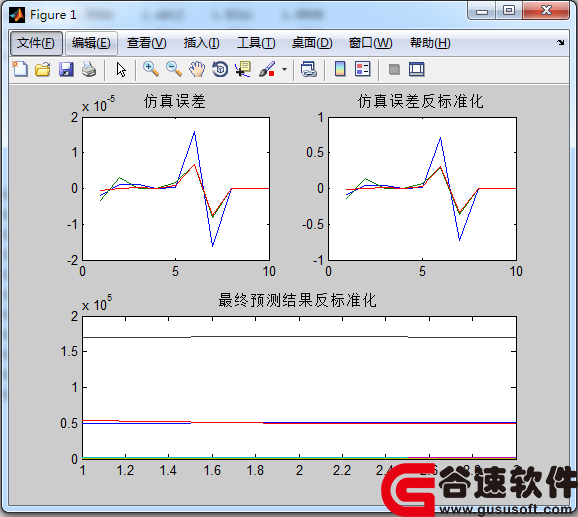The image size is (578, 517).
Task: Hide plot tools with the gray square icon
Action: coord(394,69)
